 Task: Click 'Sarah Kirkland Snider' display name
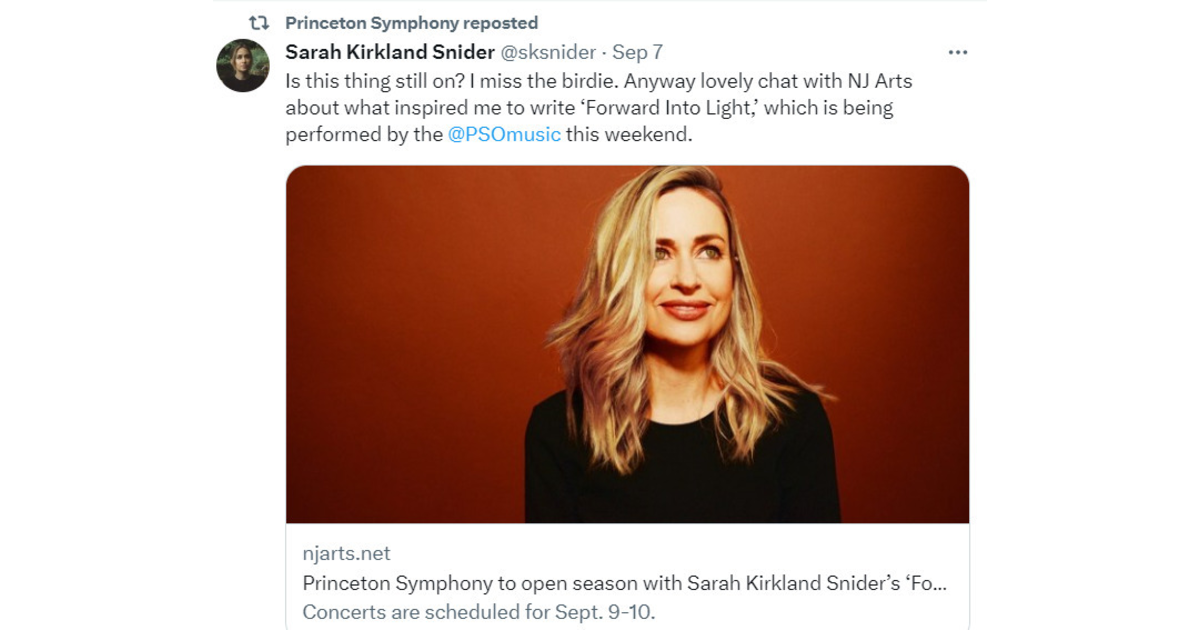click(x=390, y=54)
